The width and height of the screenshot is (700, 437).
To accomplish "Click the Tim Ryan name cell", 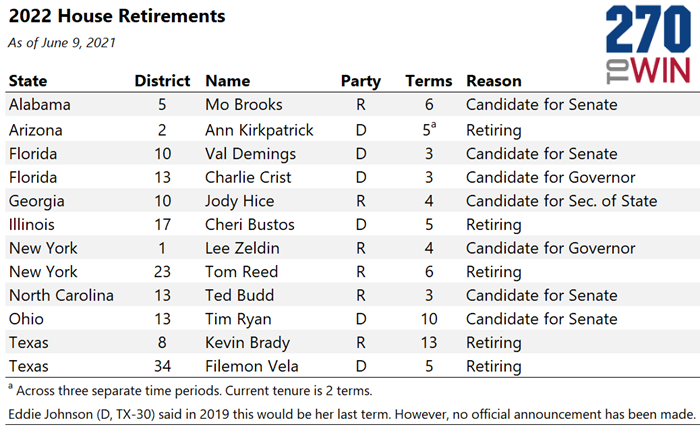I will [238, 319].
